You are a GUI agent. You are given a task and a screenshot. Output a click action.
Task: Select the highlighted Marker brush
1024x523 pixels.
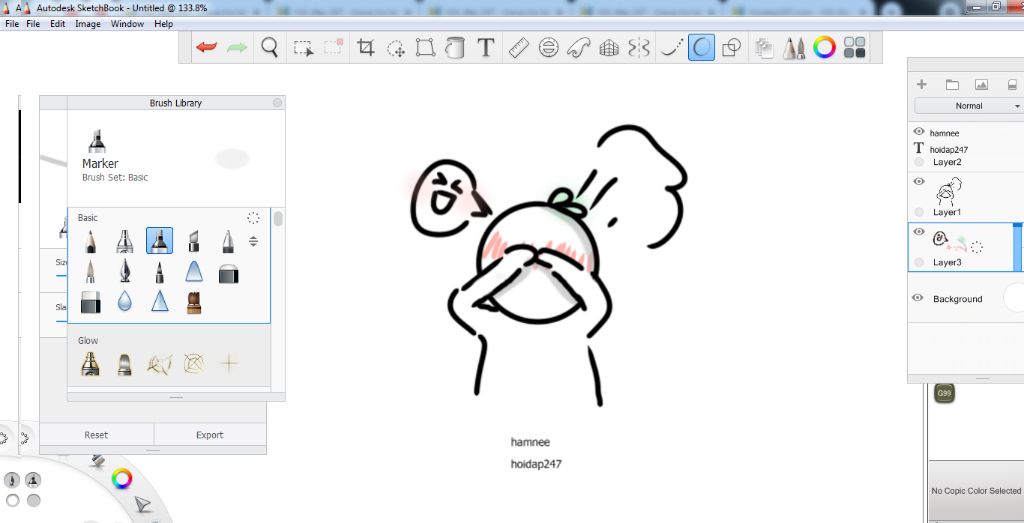click(x=159, y=241)
